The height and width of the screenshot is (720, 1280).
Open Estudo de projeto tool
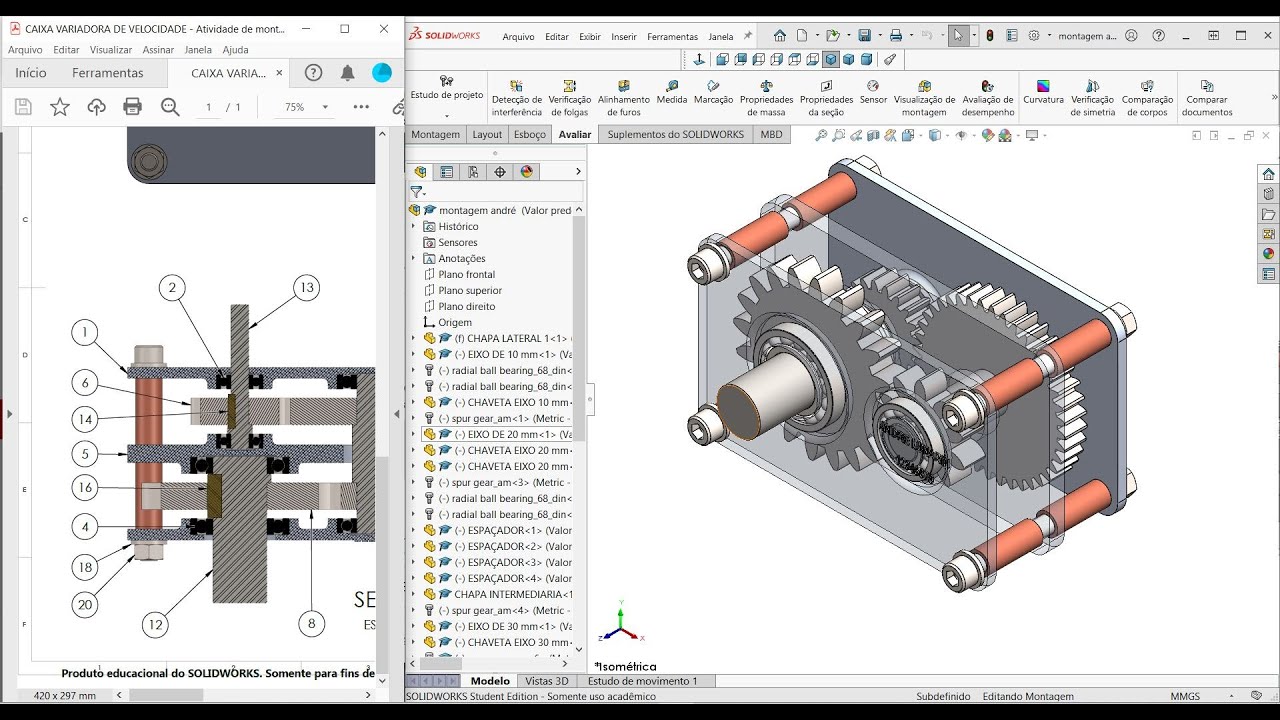[447, 88]
